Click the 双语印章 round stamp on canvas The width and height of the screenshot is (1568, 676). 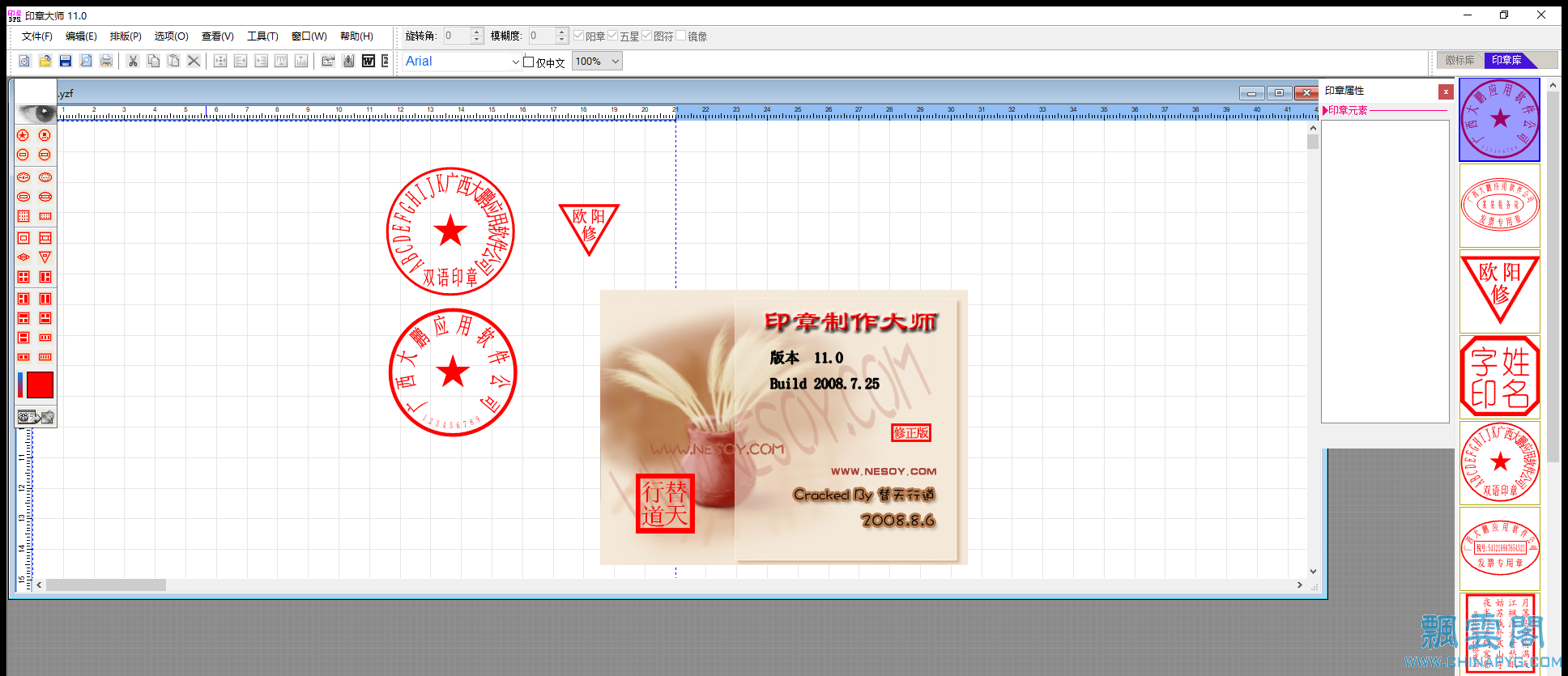[450, 232]
